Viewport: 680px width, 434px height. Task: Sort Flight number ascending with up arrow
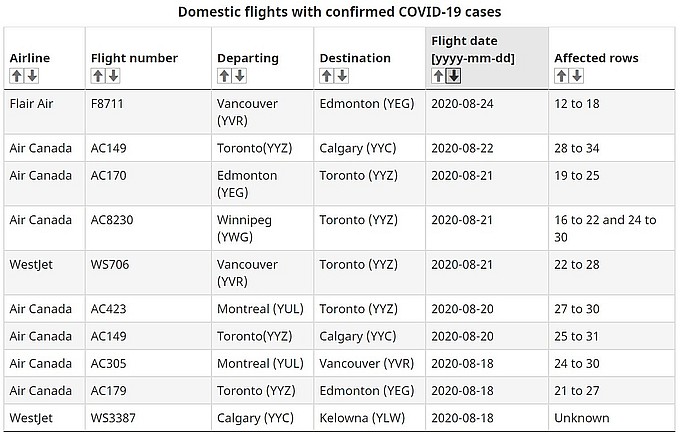click(98, 76)
